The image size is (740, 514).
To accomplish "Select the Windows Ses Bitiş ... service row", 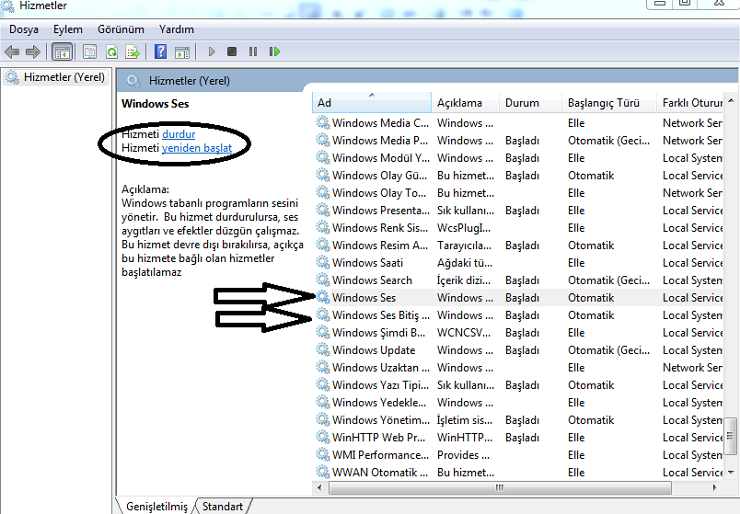I will 518,315.
